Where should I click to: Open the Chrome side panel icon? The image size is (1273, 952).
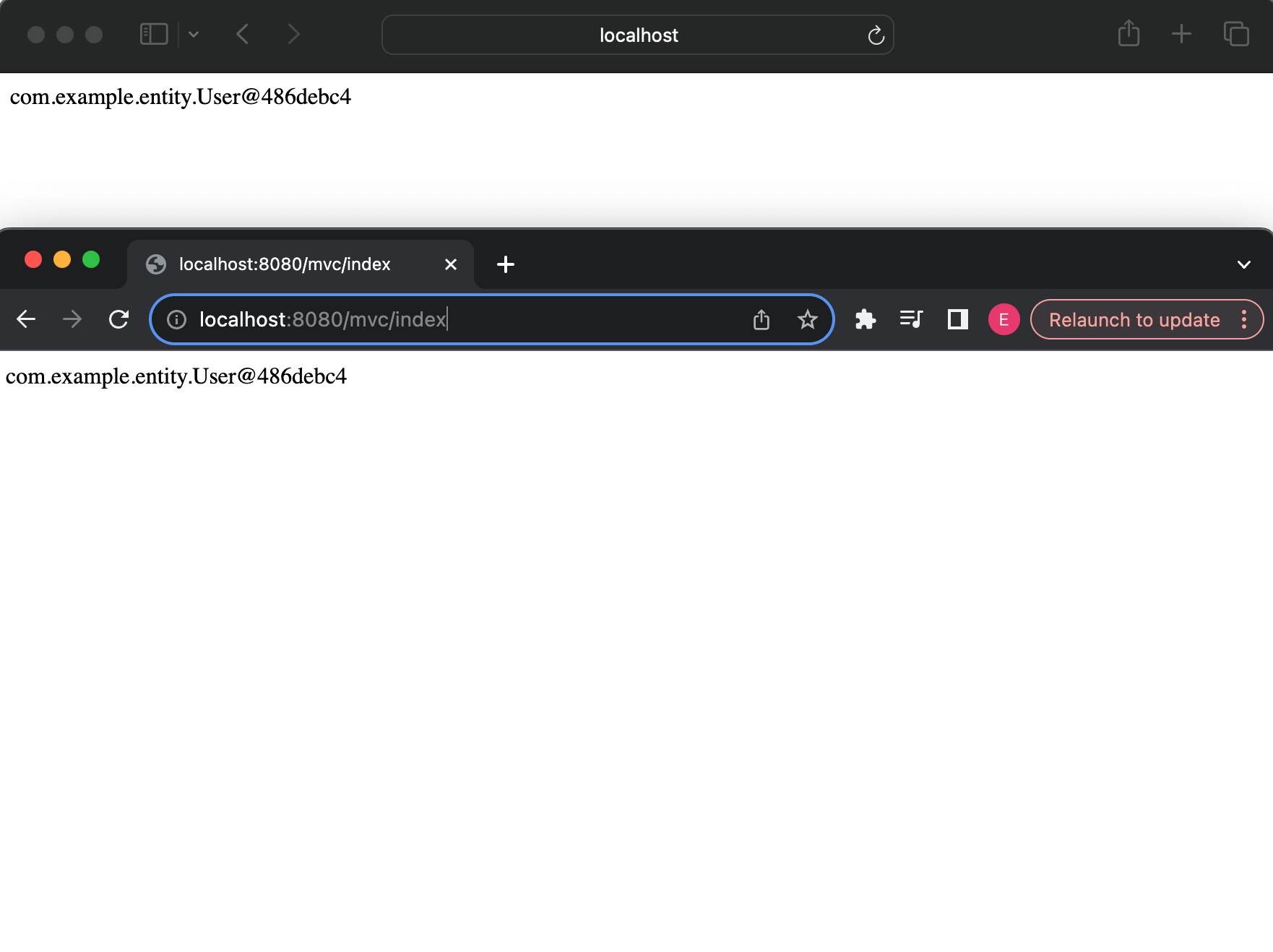[x=957, y=319]
